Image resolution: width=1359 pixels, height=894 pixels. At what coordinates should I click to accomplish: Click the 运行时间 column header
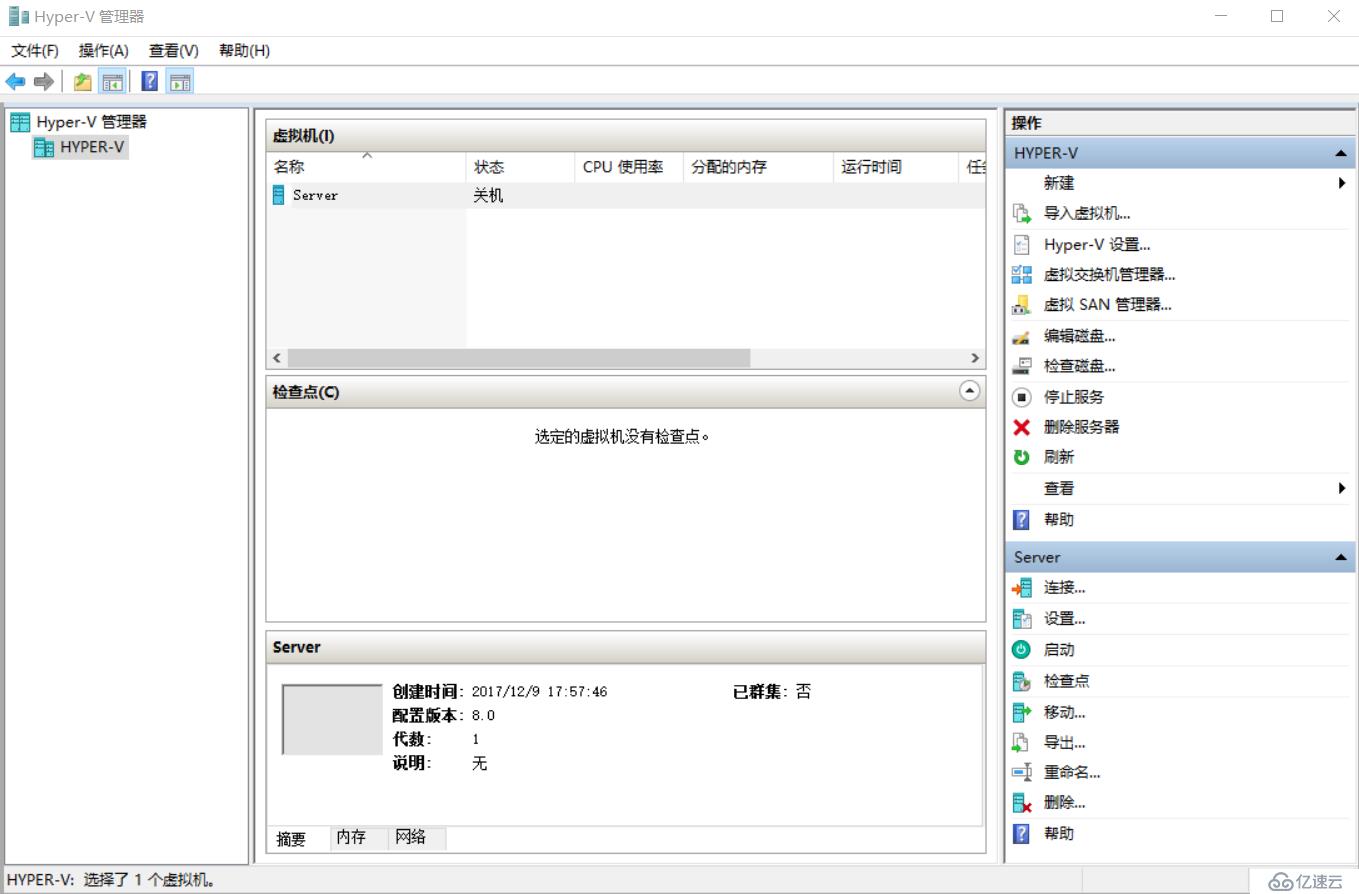[x=895, y=167]
